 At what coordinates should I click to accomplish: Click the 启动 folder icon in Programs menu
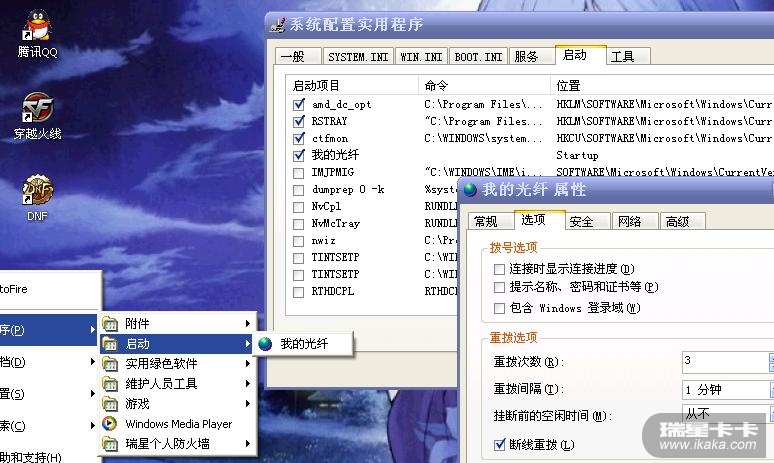click(x=110, y=344)
